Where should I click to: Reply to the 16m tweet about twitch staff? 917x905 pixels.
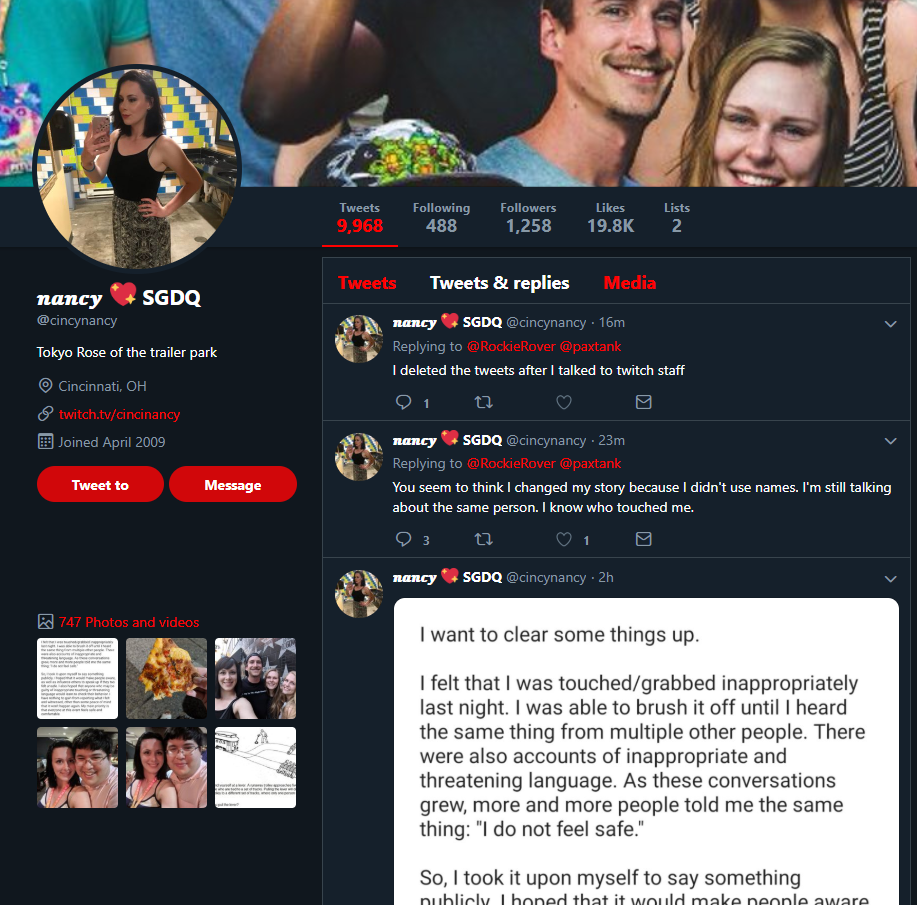[x=404, y=402]
